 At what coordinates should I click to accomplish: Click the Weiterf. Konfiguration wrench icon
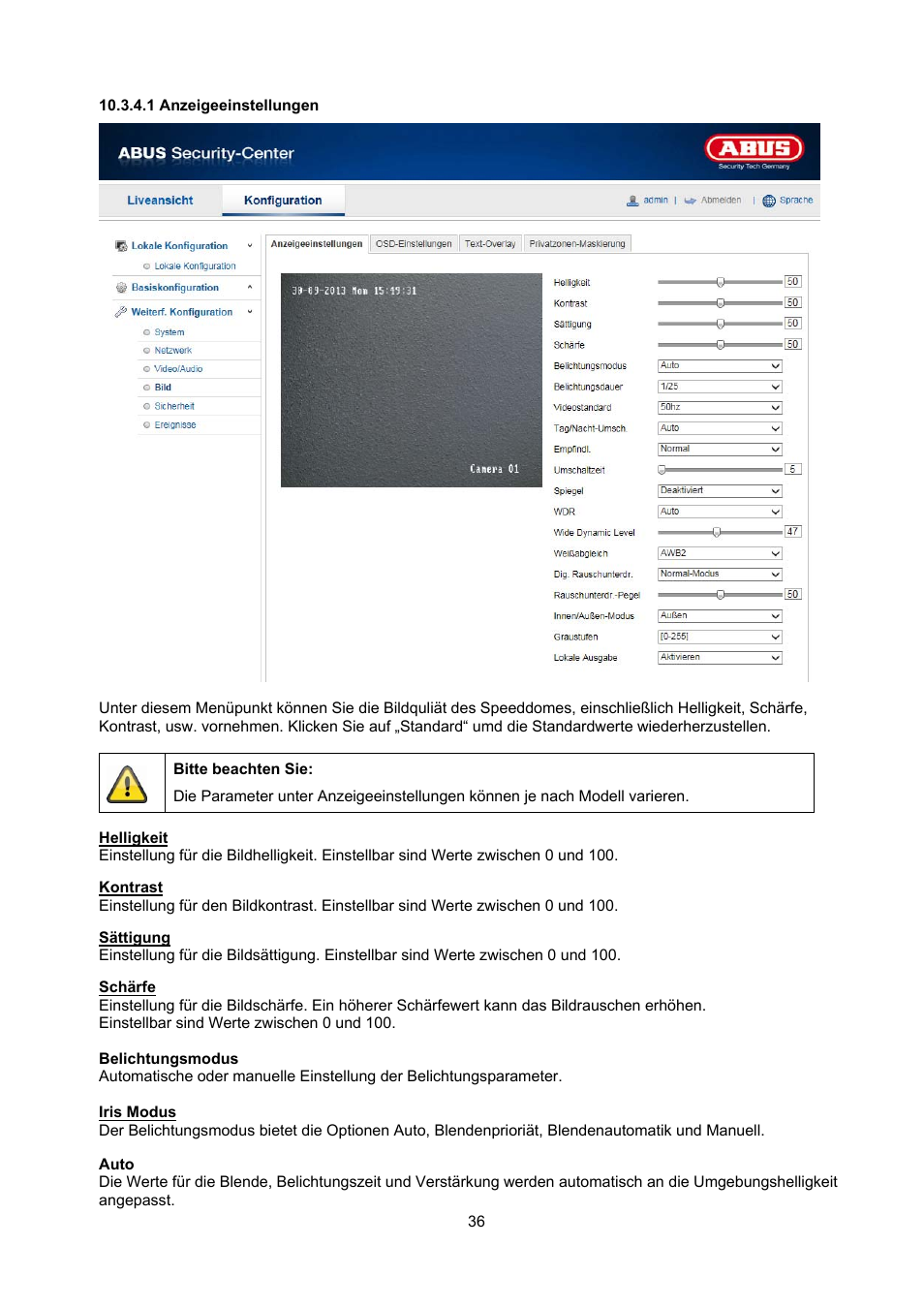point(121,312)
